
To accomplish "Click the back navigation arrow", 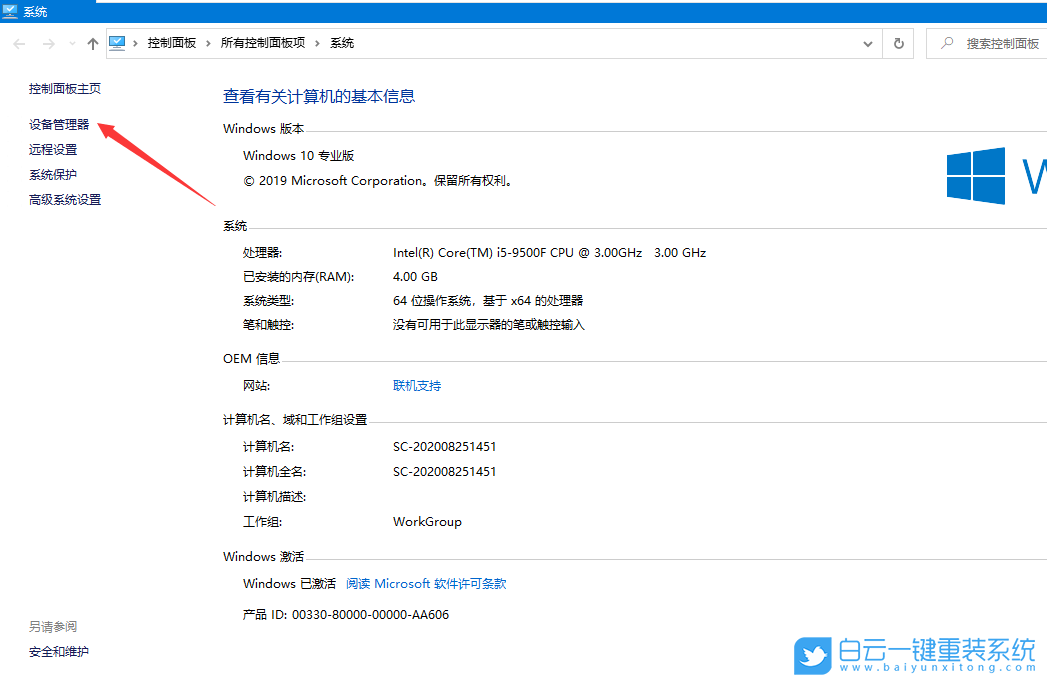I will coord(18,43).
